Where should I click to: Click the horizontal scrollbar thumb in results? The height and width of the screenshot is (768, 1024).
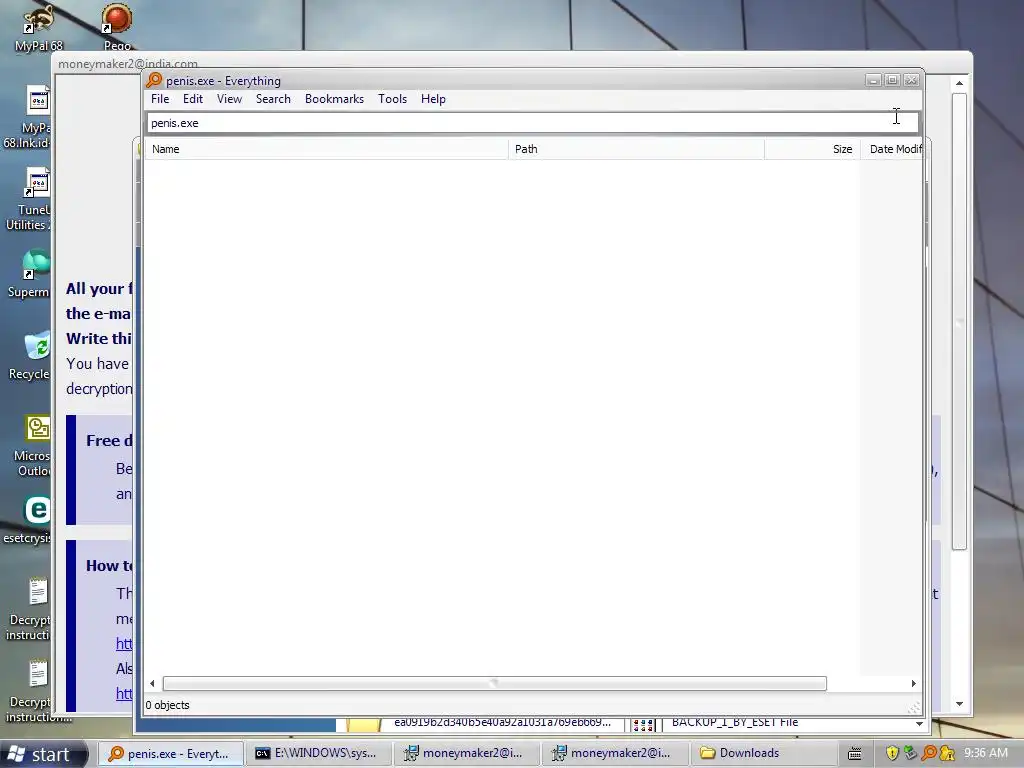pos(494,684)
